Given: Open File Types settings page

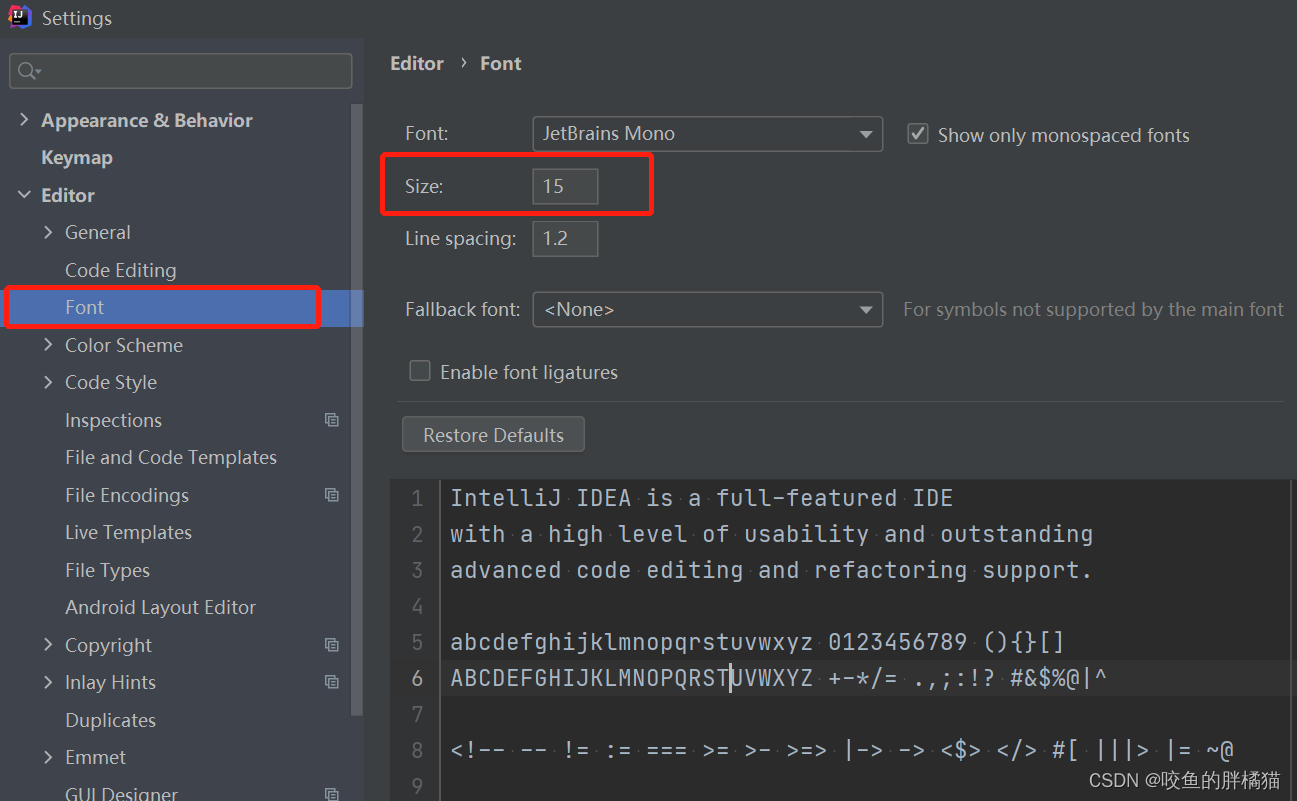Looking at the screenshot, I should tap(107, 570).
